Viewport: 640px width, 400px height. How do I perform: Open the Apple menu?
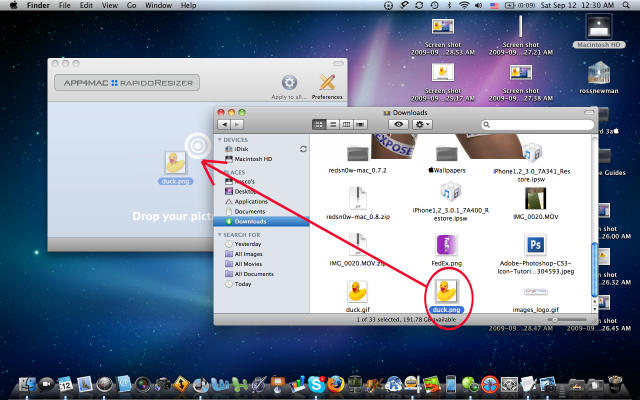coord(13,5)
